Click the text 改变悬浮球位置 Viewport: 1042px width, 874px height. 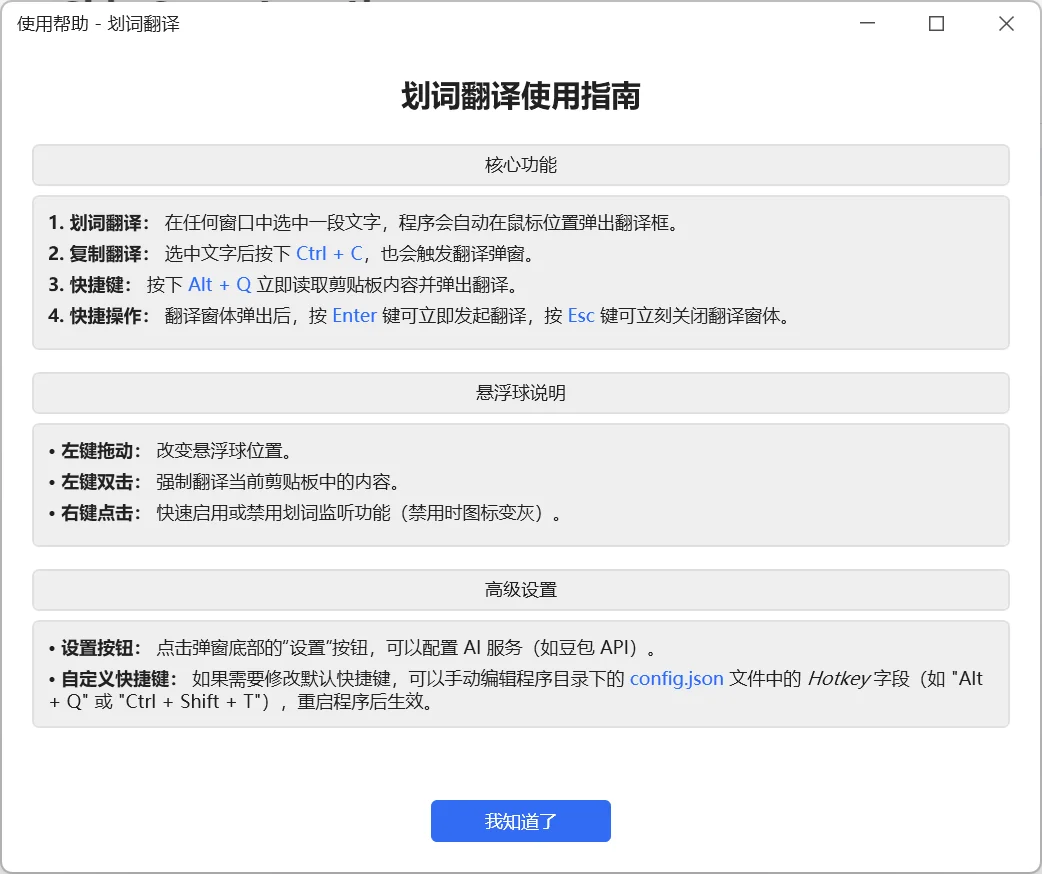point(223,451)
